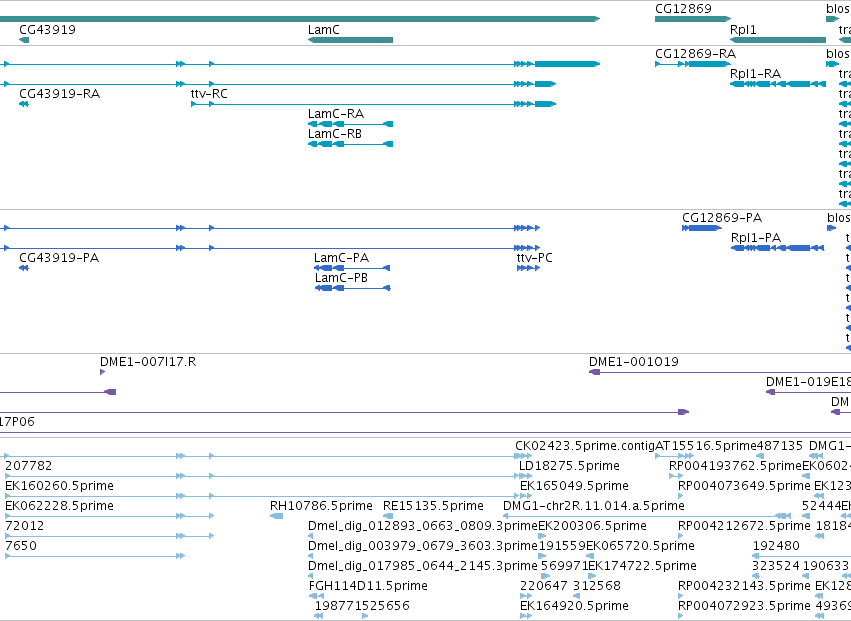Click the CG43919-PA protein label

click(59, 257)
